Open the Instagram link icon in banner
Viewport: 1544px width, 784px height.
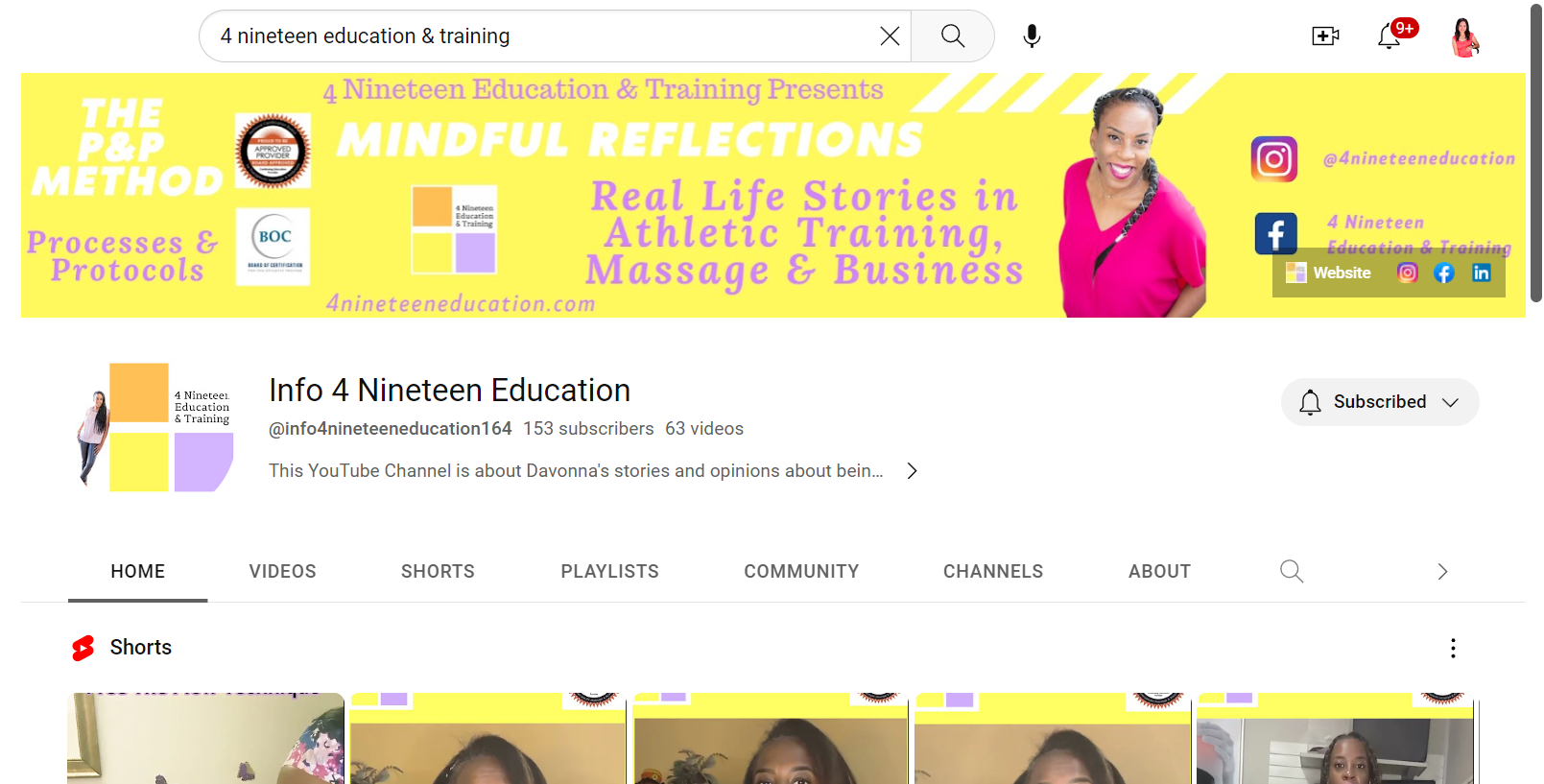1408,273
